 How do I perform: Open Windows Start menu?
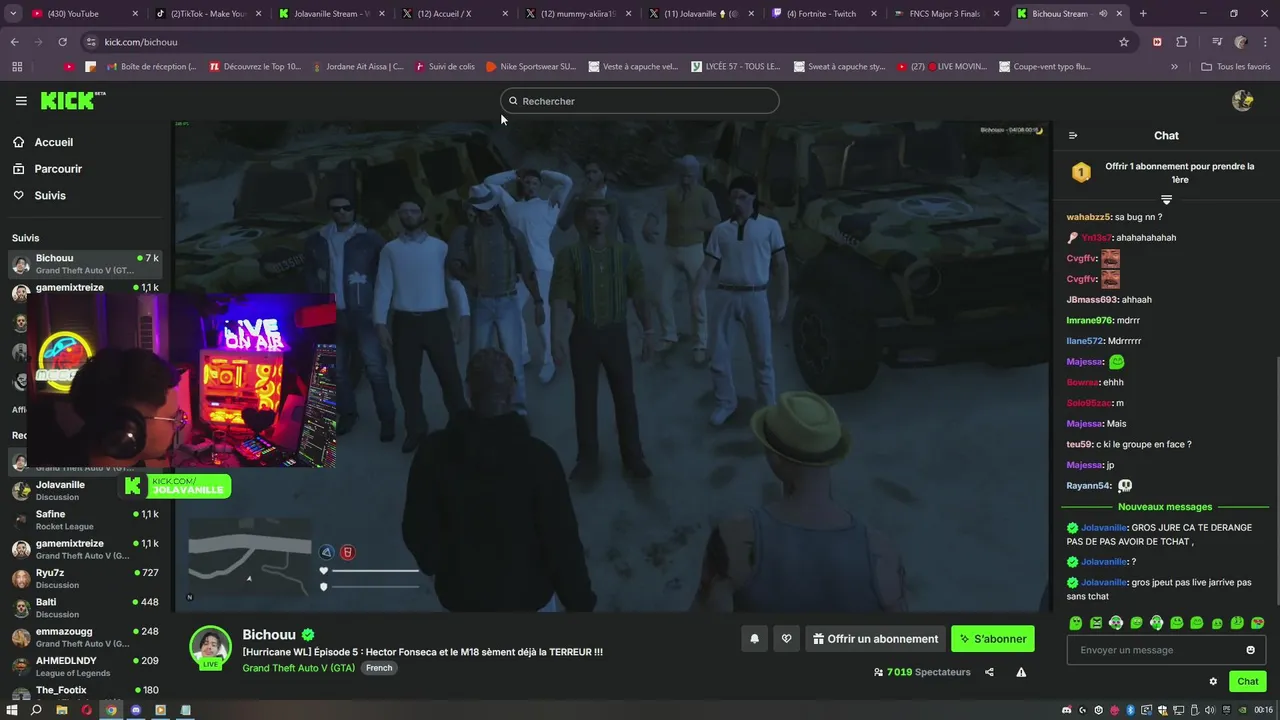(12, 710)
